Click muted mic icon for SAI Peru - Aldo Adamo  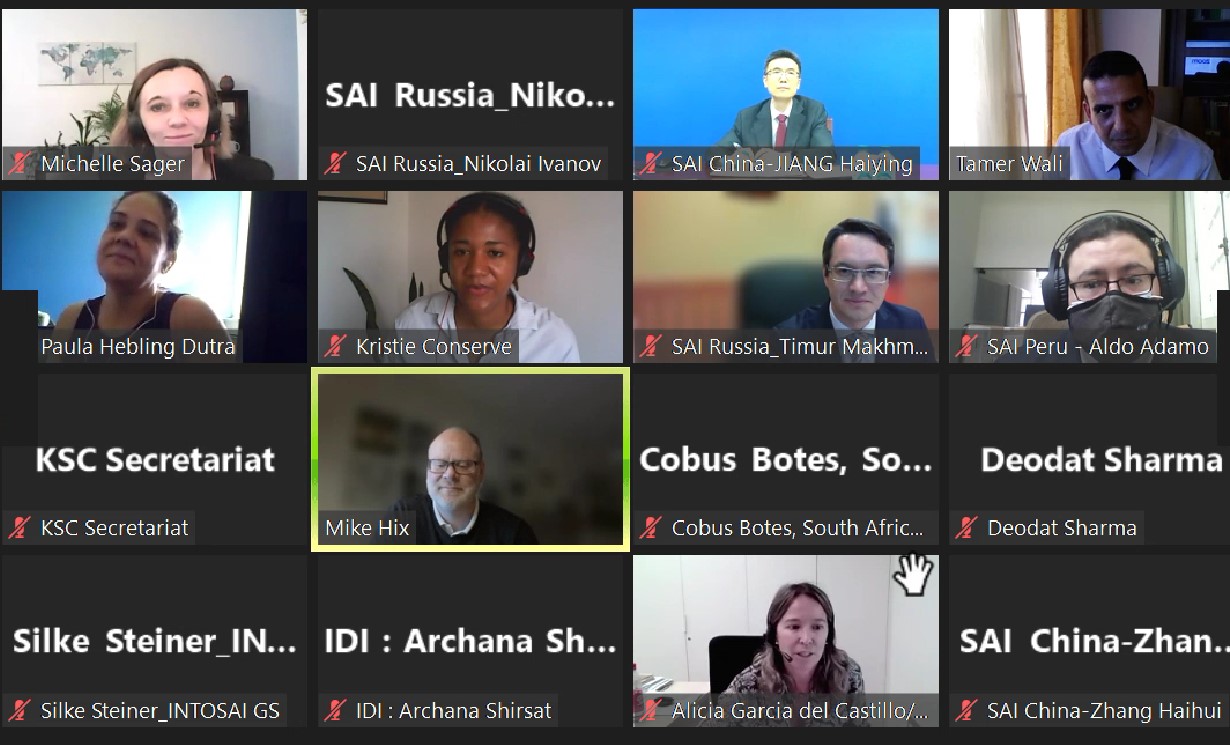[x=966, y=347]
